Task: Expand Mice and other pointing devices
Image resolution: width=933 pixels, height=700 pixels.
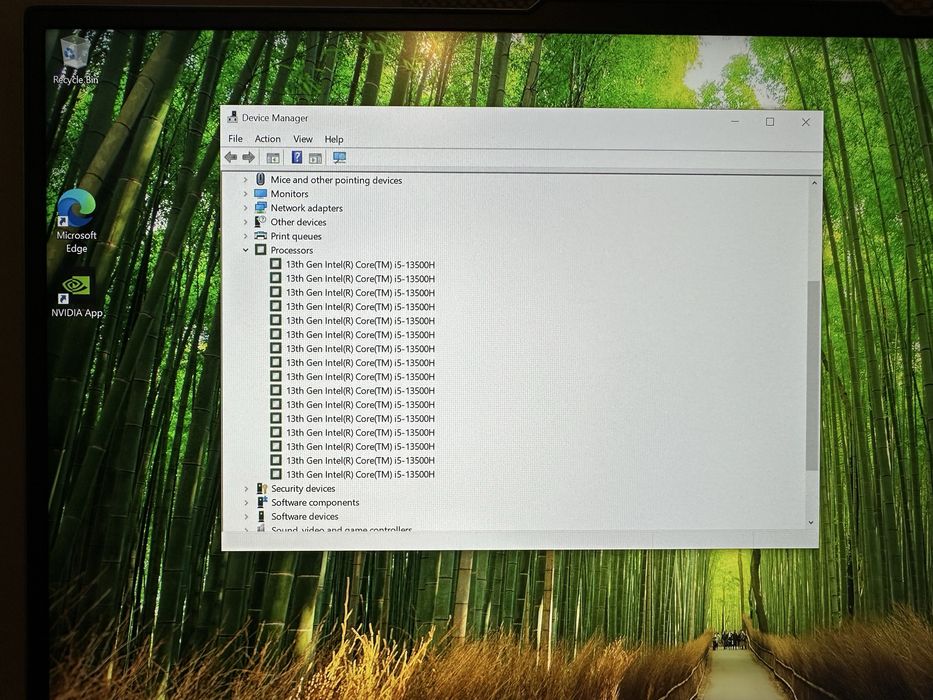Action: pyautogui.click(x=245, y=180)
